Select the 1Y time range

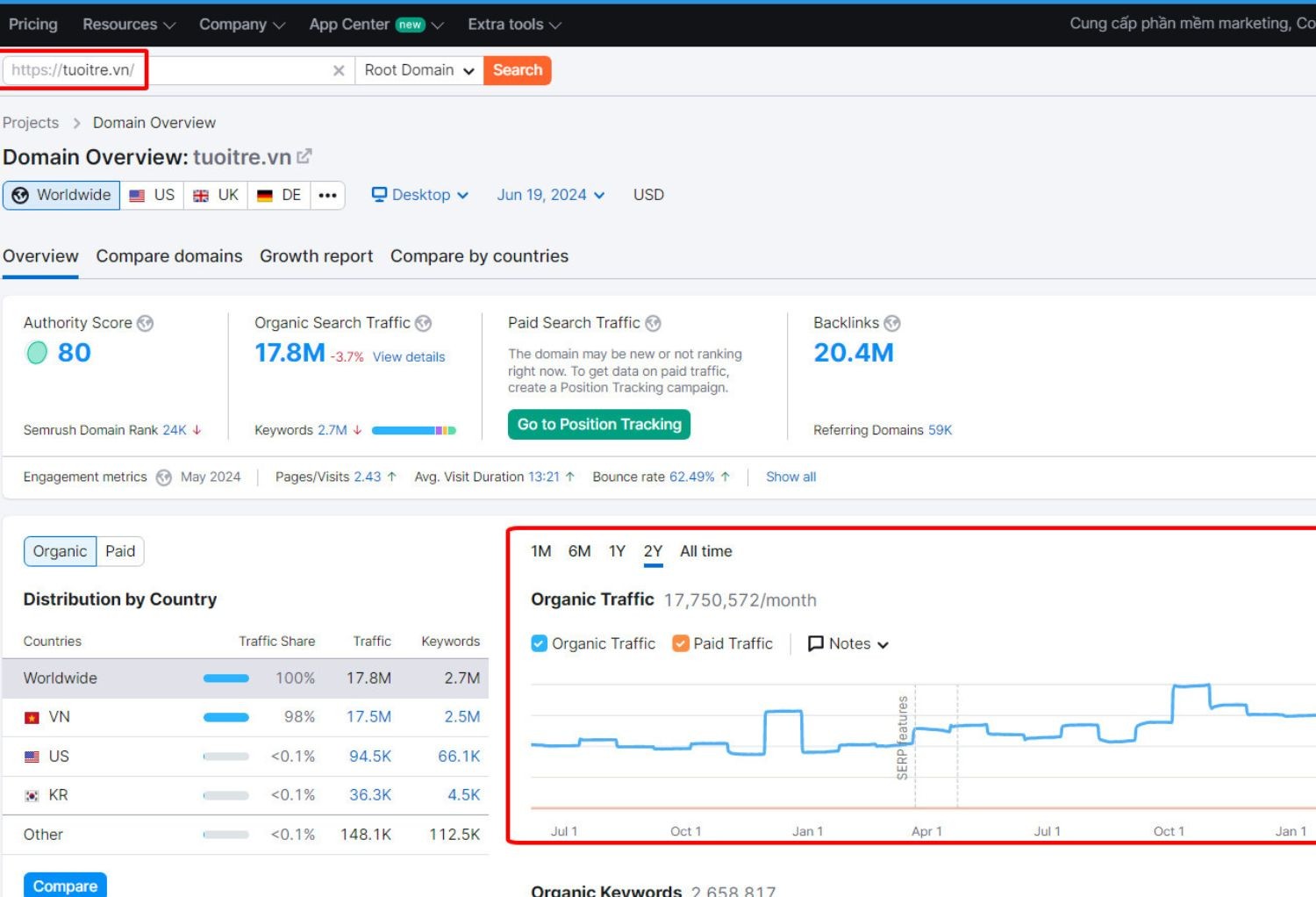pyautogui.click(x=618, y=551)
